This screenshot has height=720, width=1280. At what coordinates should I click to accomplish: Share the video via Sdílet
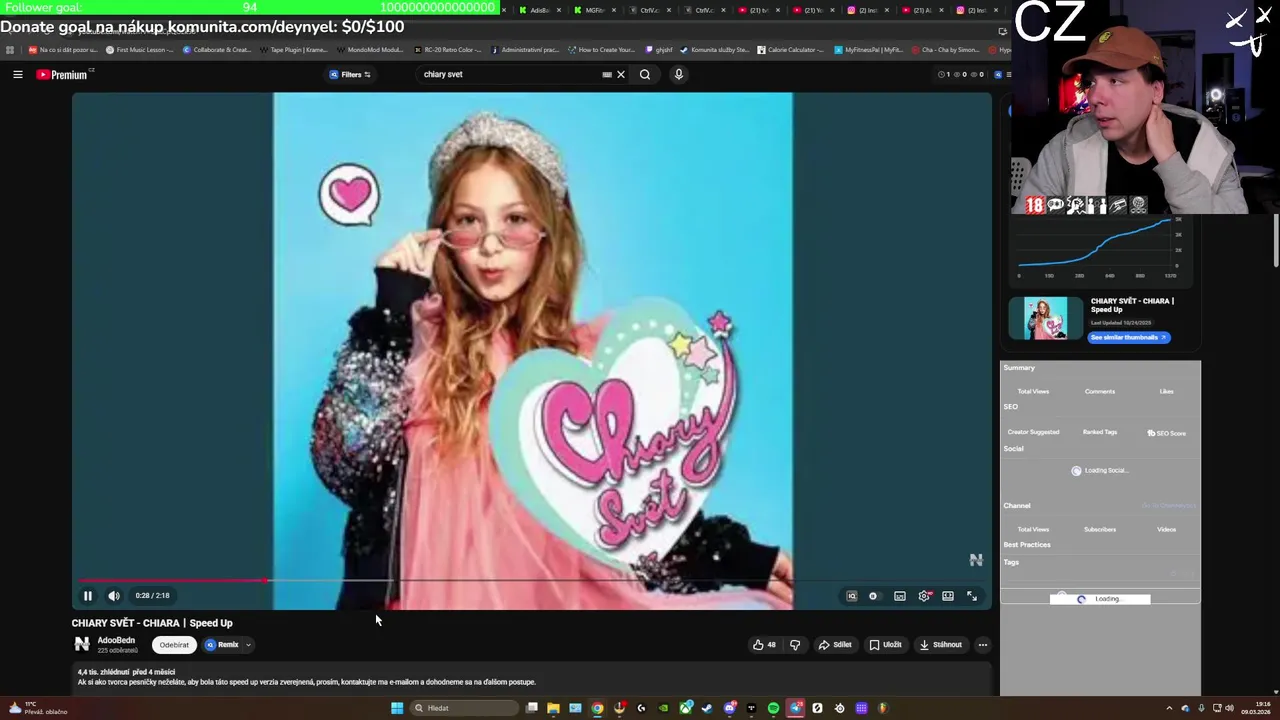click(835, 645)
